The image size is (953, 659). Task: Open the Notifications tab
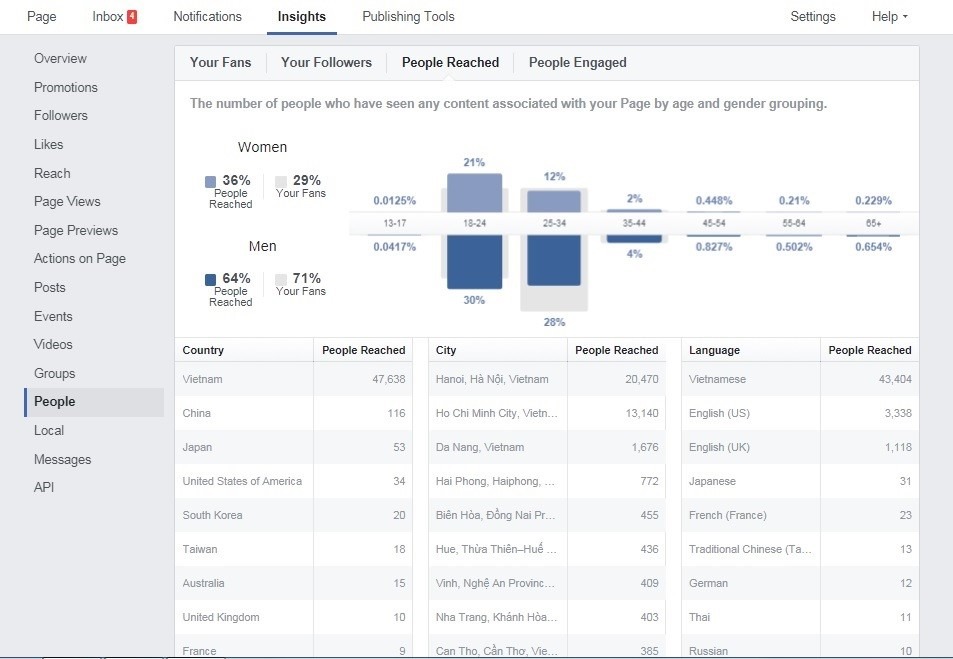(x=207, y=17)
